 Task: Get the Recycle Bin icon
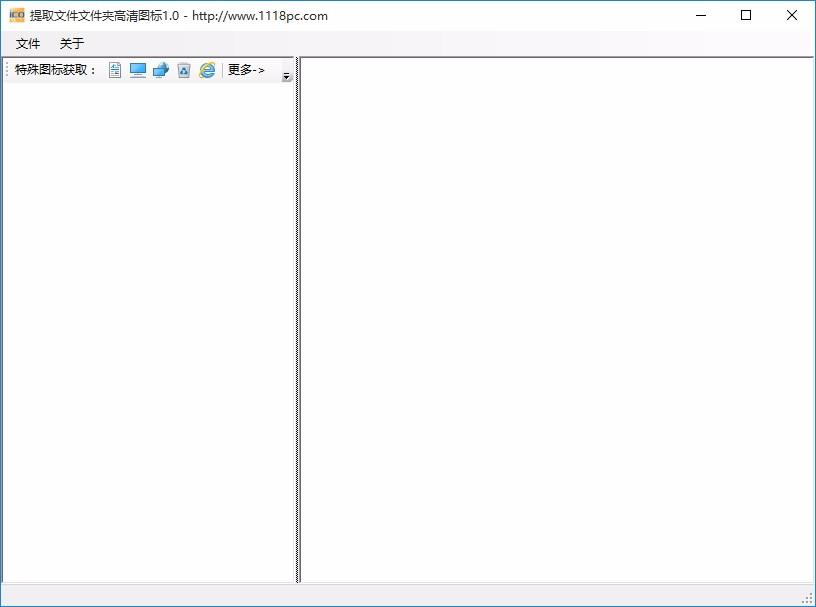pyautogui.click(x=184, y=70)
